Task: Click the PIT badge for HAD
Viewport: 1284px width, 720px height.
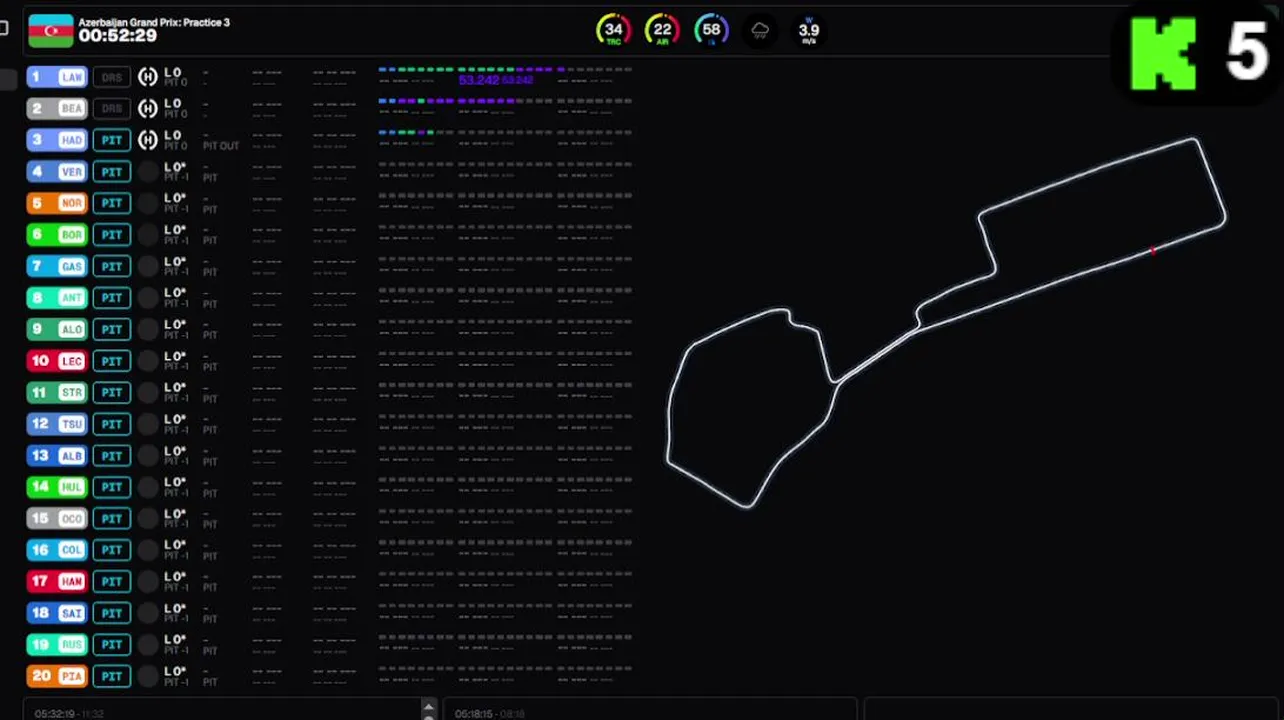Action: (x=112, y=140)
